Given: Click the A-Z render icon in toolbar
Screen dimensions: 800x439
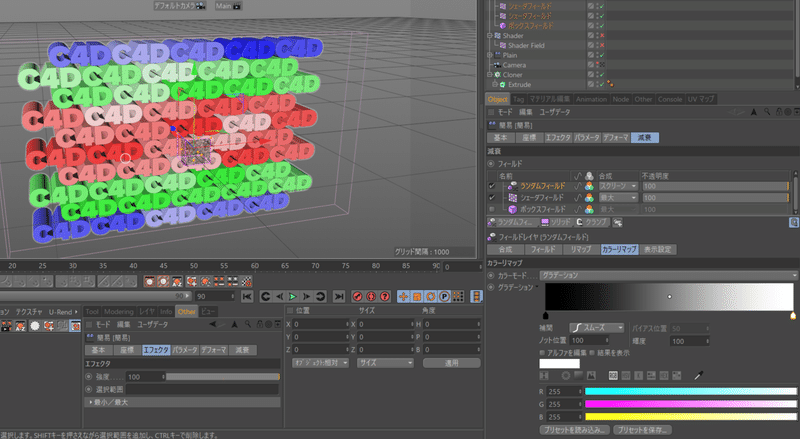Looking at the screenshot, I should (x=177, y=281).
